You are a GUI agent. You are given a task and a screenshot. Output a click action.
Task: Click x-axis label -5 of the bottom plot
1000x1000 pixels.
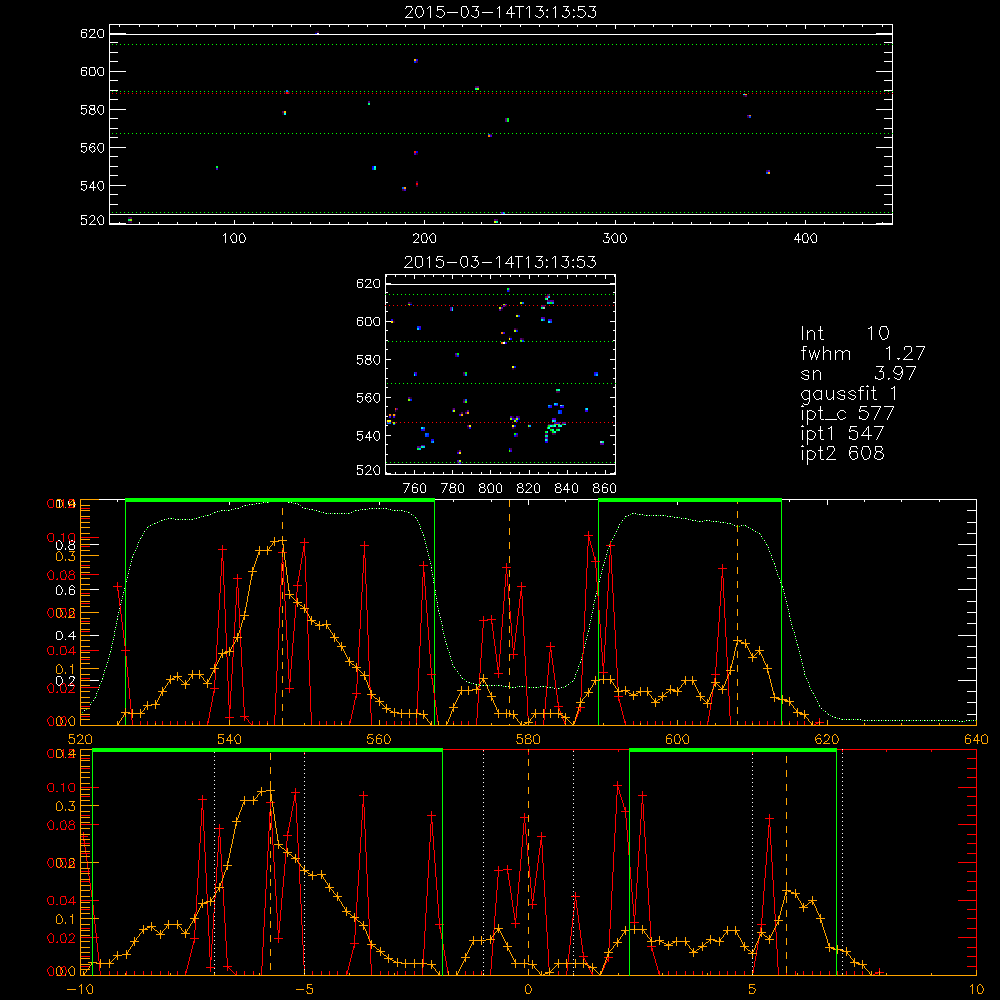tap(305, 990)
